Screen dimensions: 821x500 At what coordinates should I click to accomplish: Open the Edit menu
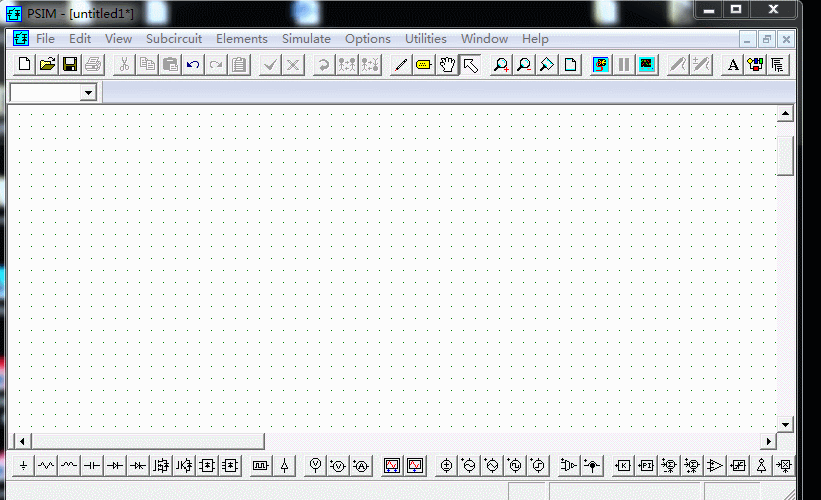(80, 39)
